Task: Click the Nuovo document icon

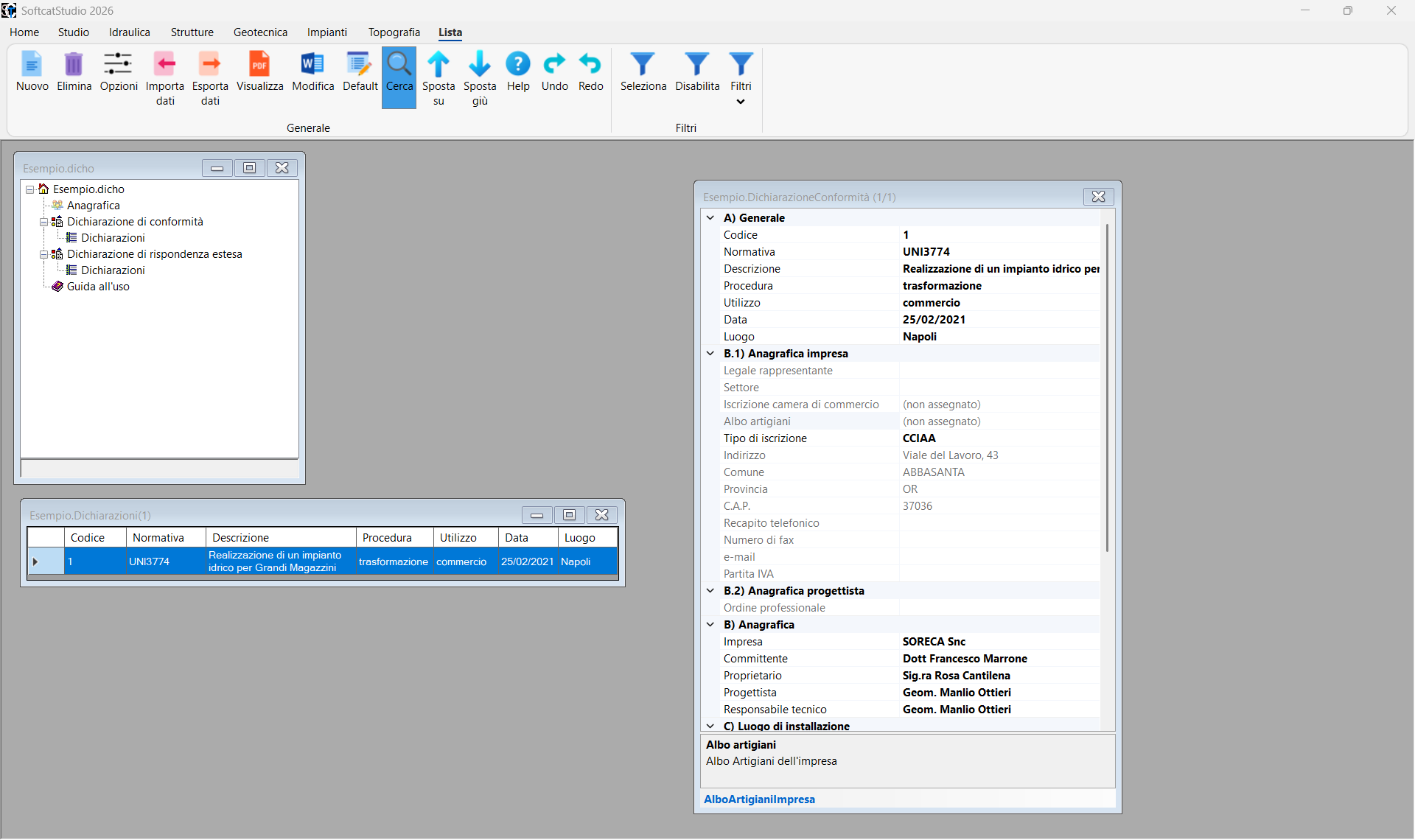Action: (x=32, y=64)
